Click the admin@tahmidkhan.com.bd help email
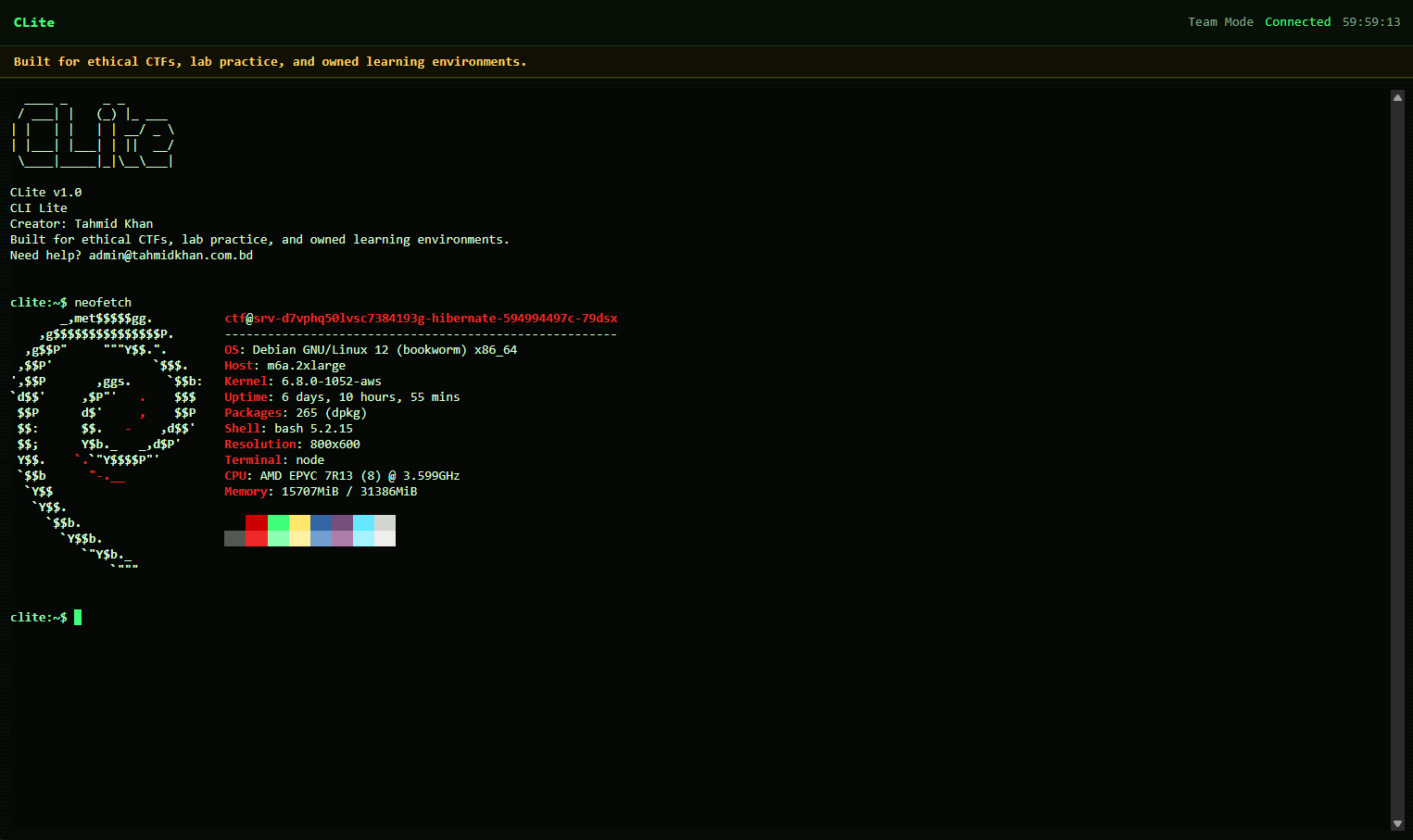The height and width of the screenshot is (840, 1413). [x=170, y=256]
